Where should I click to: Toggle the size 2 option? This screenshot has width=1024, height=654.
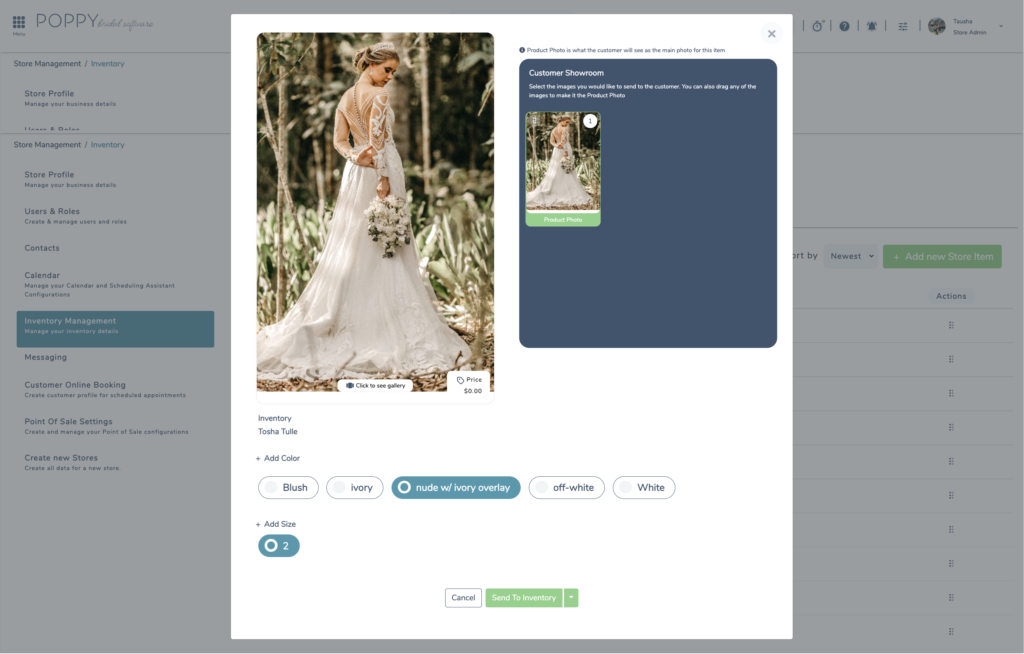point(279,546)
